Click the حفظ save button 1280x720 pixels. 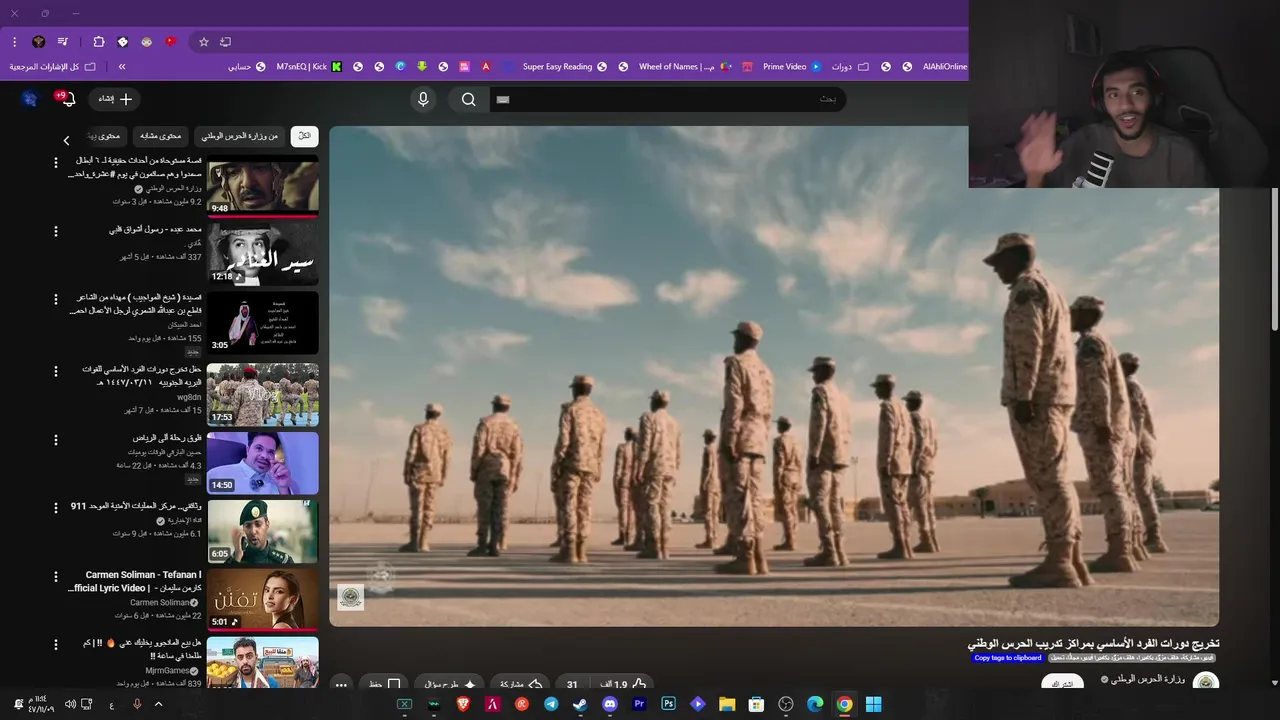point(384,685)
